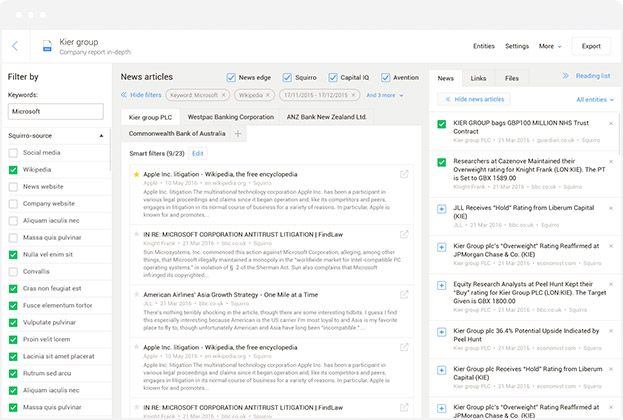
Task: Toggle the Squirro source checkbox
Action: coord(287,77)
